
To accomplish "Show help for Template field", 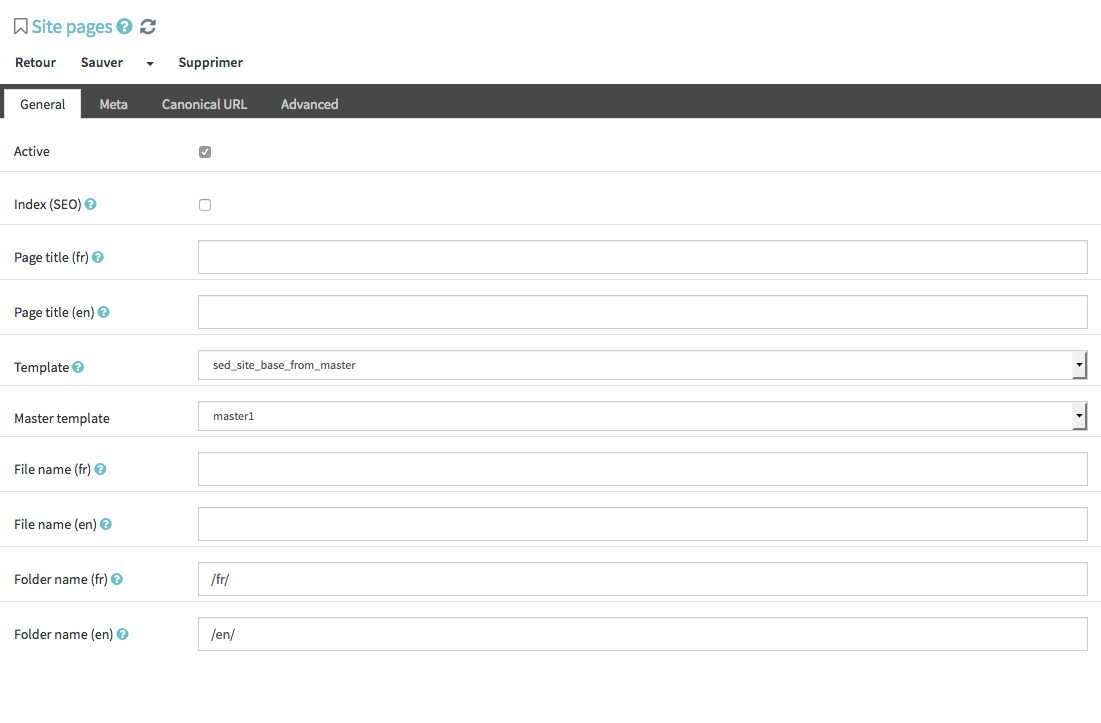I will coord(78,367).
